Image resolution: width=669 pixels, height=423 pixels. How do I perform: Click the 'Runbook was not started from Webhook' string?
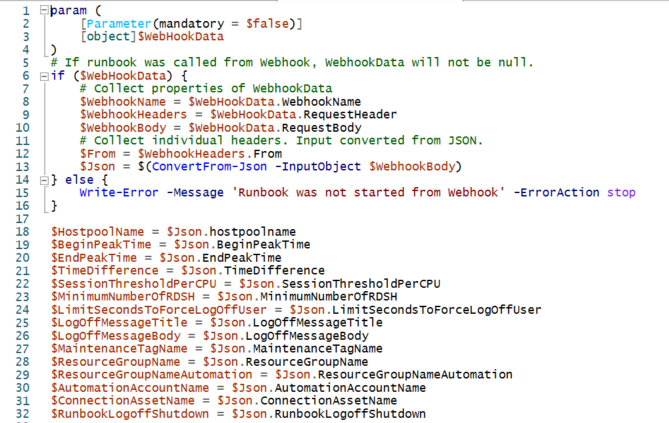[x=368, y=193]
